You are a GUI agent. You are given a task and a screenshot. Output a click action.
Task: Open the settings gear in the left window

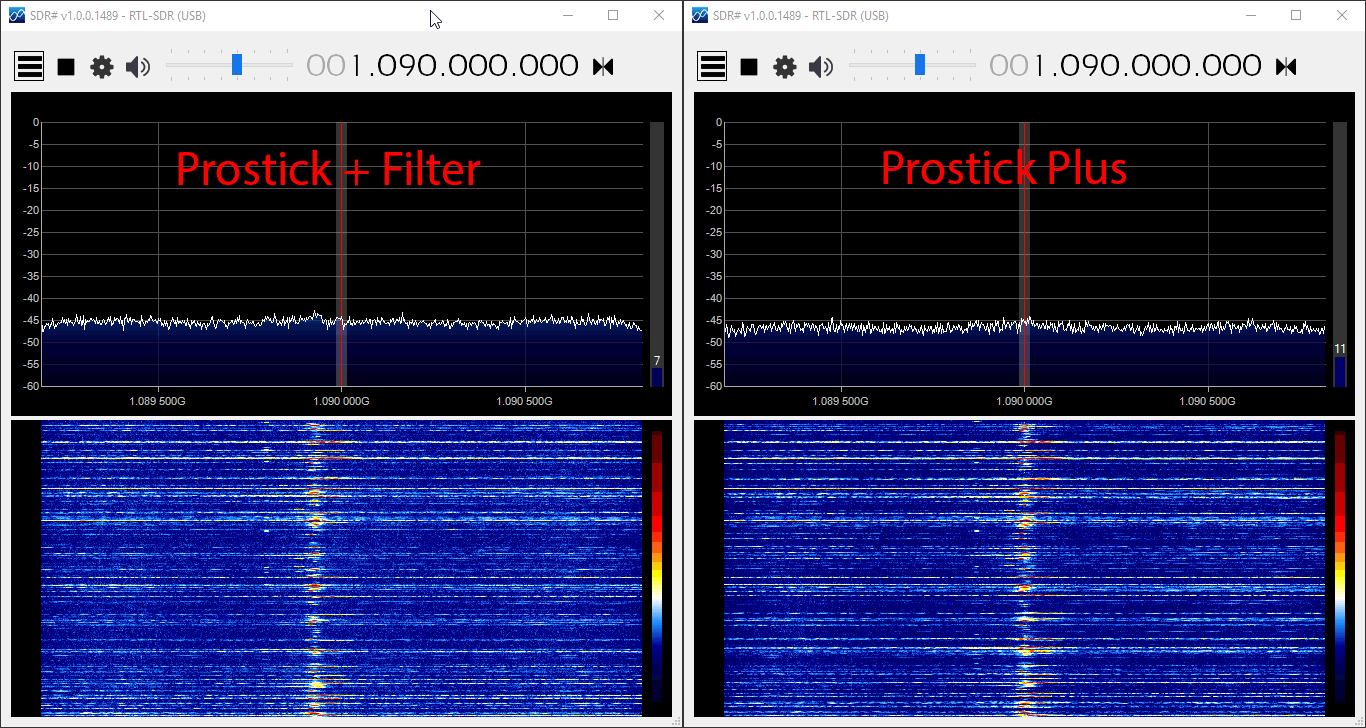point(102,67)
